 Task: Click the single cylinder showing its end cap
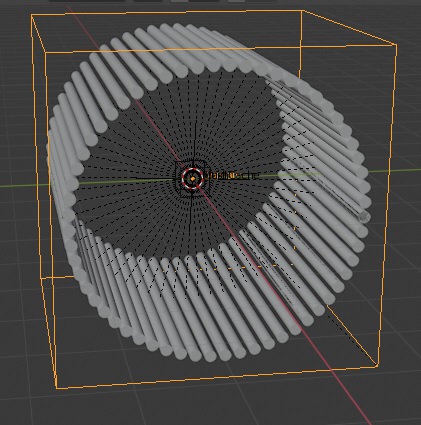click(x=364, y=217)
